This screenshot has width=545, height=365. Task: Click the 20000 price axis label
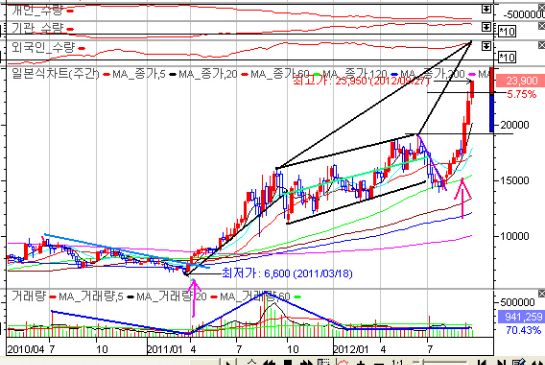coord(514,125)
